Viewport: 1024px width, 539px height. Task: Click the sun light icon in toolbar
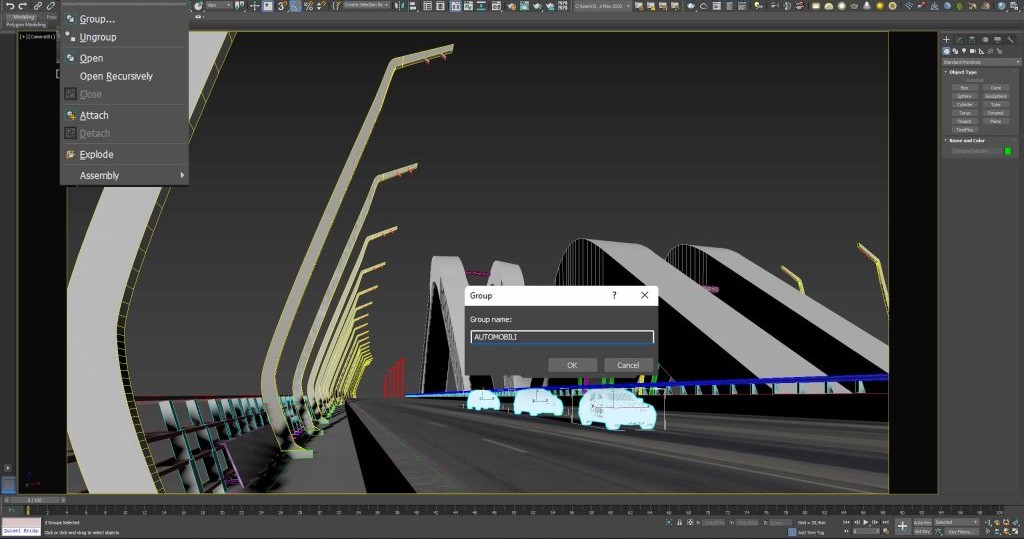880,6
